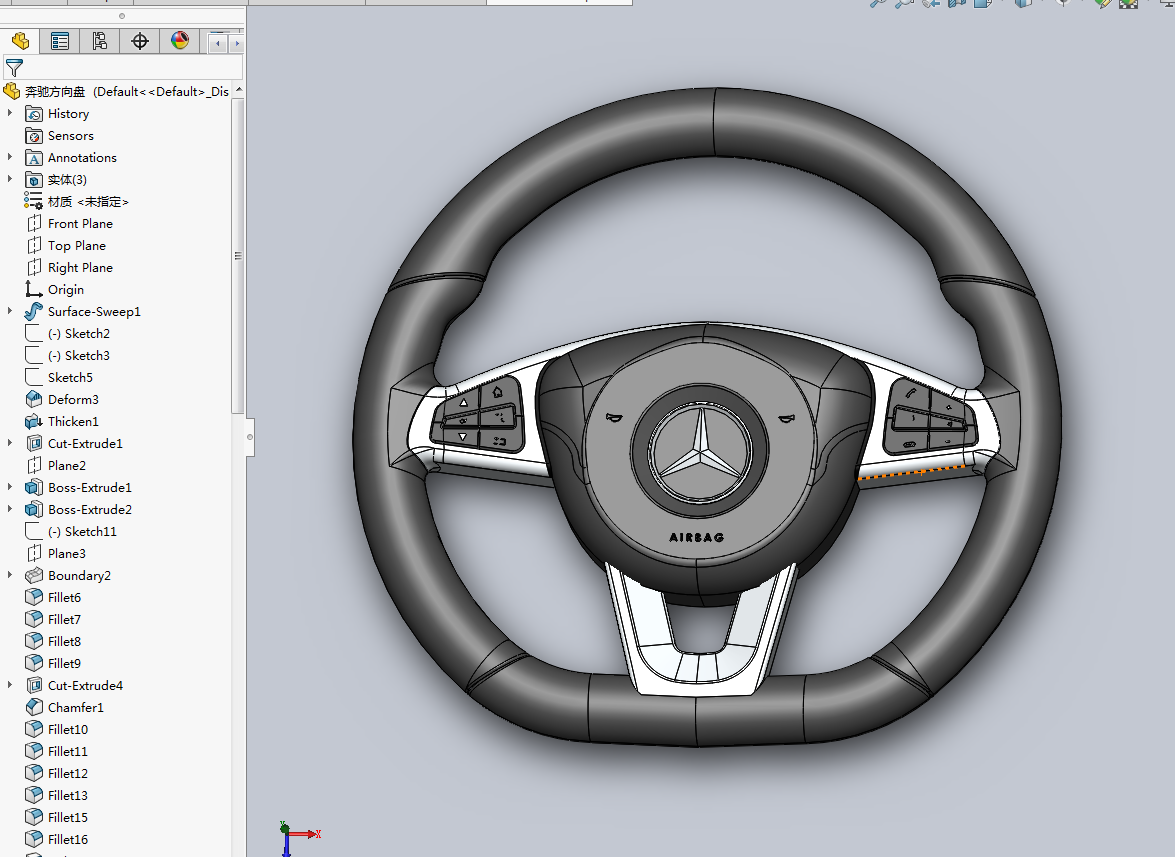This screenshot has height=857, width=1175.
Task: Select Fillet11 in the tree
Action: [67, 751]
